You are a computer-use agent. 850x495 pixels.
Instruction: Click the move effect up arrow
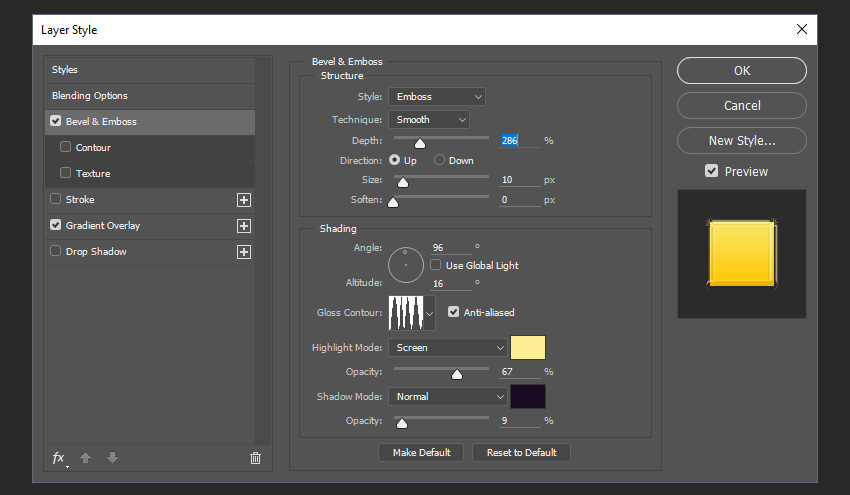point(86,458)
